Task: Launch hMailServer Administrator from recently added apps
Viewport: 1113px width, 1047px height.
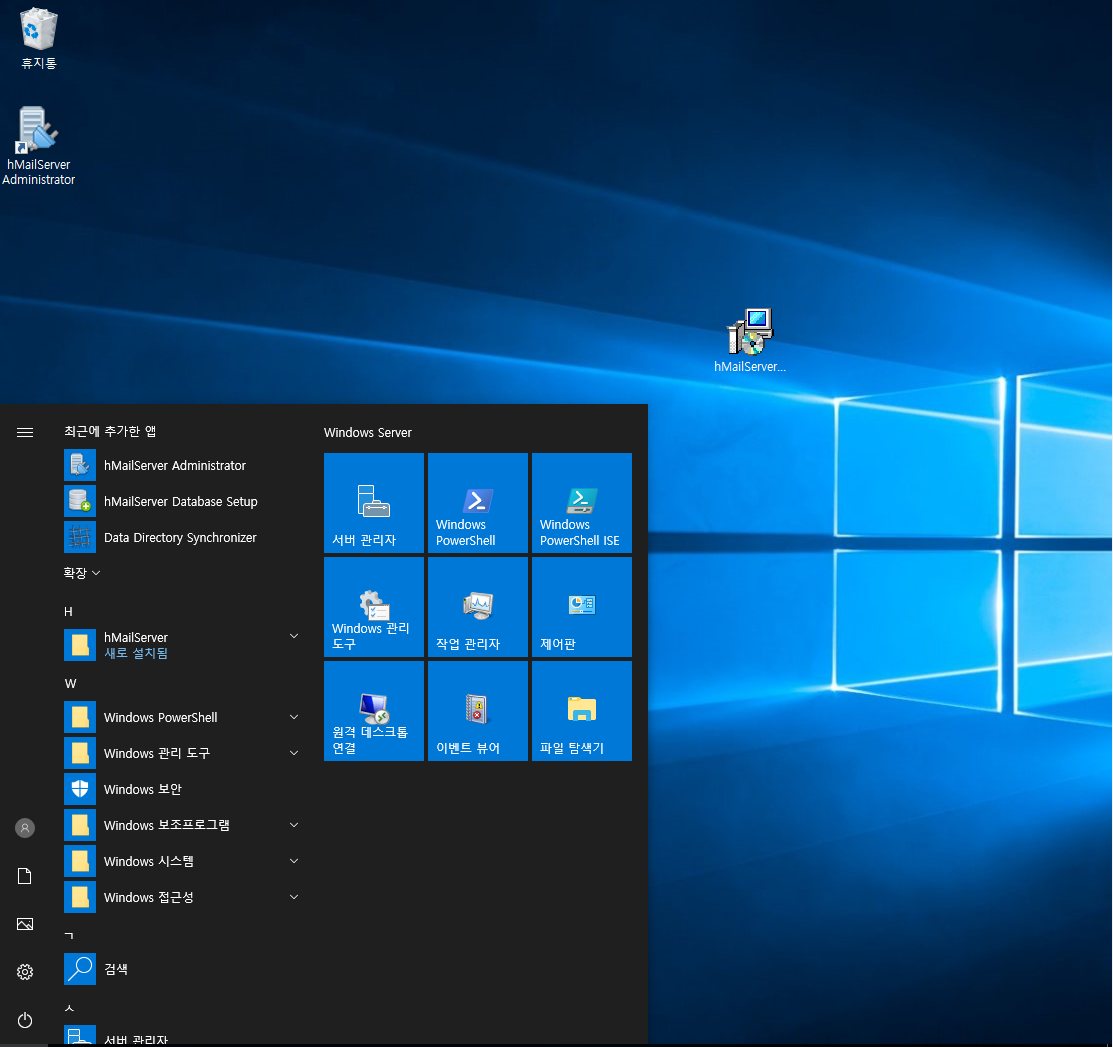Action: pyautogui.click(x=182, y=466)
